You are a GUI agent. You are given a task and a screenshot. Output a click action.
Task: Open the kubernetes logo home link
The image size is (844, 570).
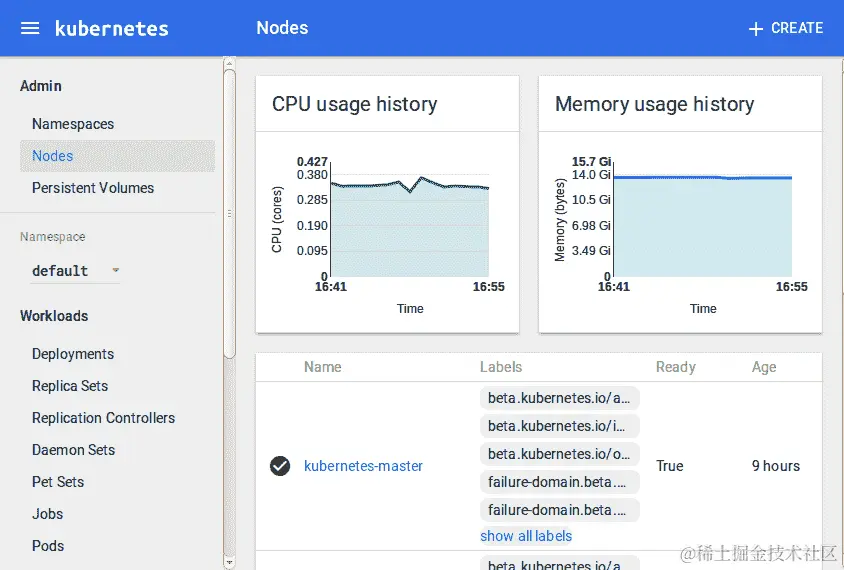point(111,28)
